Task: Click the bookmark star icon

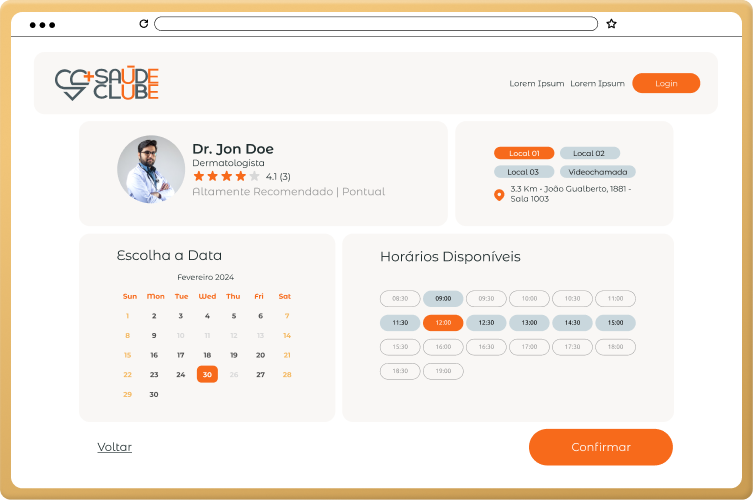Action: pos(611,23)
